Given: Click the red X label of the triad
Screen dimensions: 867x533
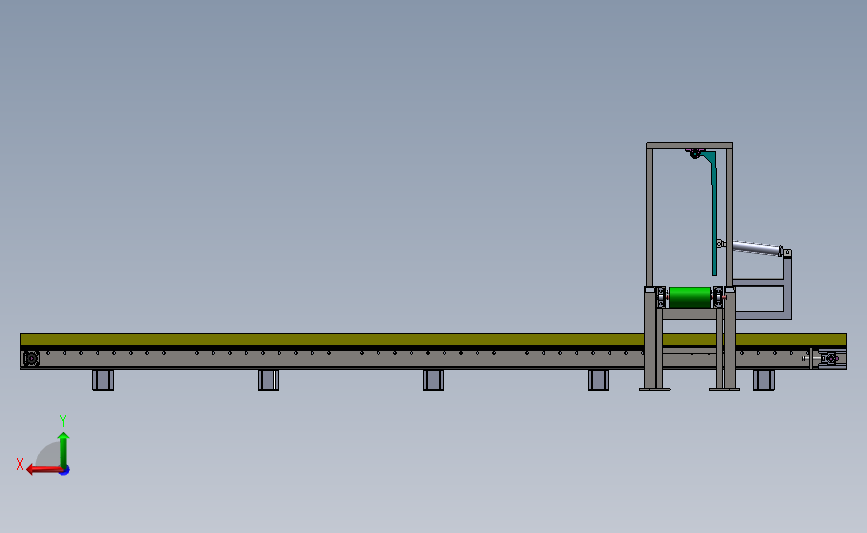Looking at the screenshot, I should point(20,464).
